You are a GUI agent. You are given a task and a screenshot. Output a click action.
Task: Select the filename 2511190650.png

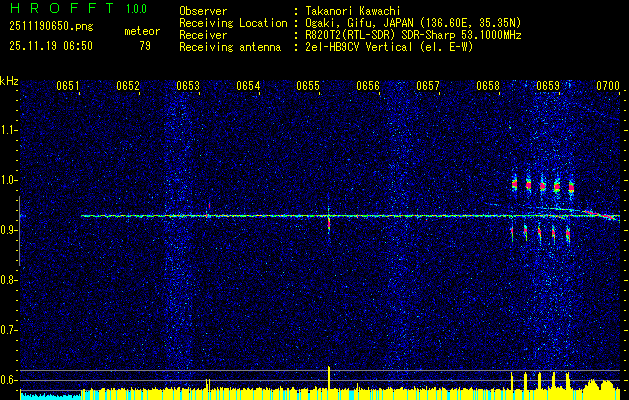tap(51, 27)
